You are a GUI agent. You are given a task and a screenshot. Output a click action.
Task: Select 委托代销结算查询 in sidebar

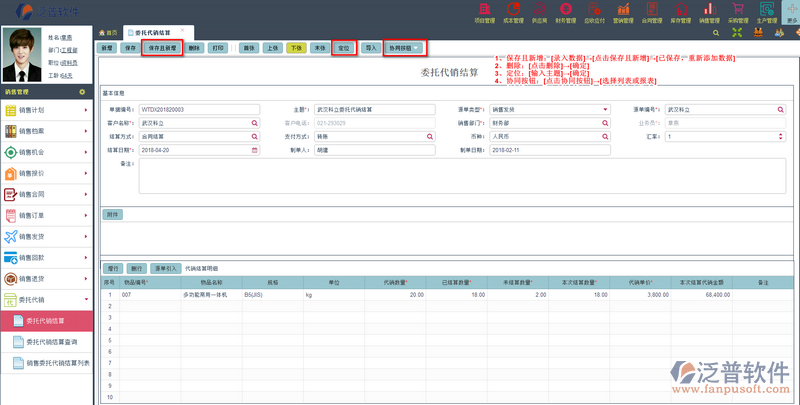(52, 342)
